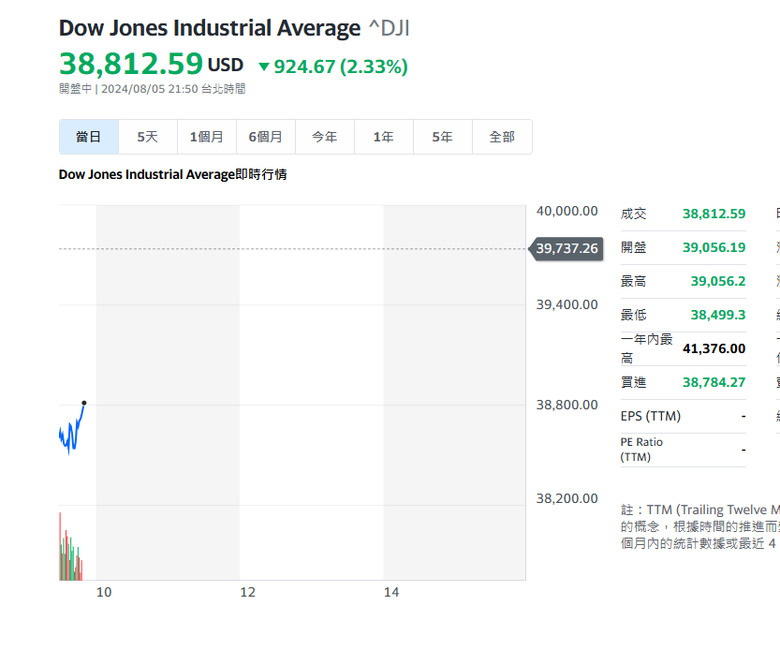Click the 一年內最高 value 41,376.00
Image resolution: width=780 pixels, height=650 pixels.
tap(714, 349)
